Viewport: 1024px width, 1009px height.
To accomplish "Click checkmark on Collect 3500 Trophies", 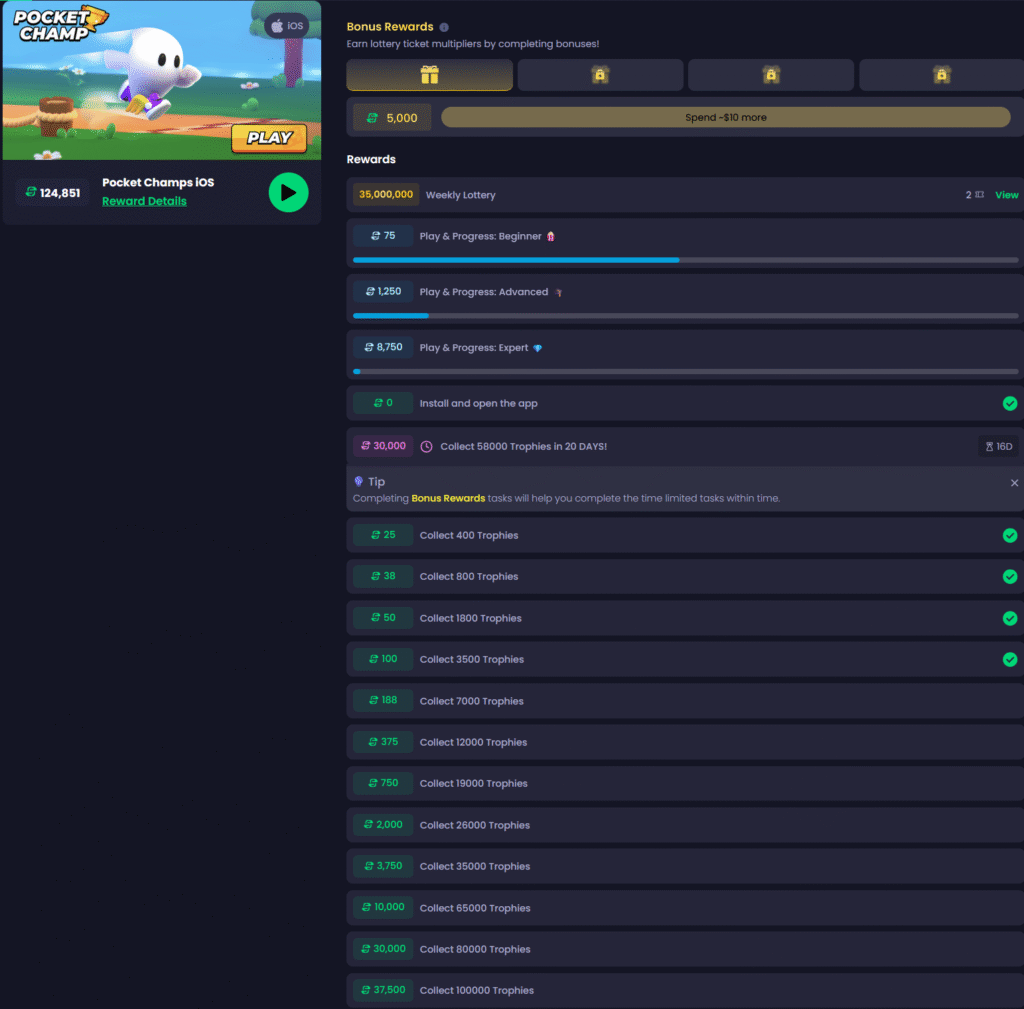I will click(1010, 660).
